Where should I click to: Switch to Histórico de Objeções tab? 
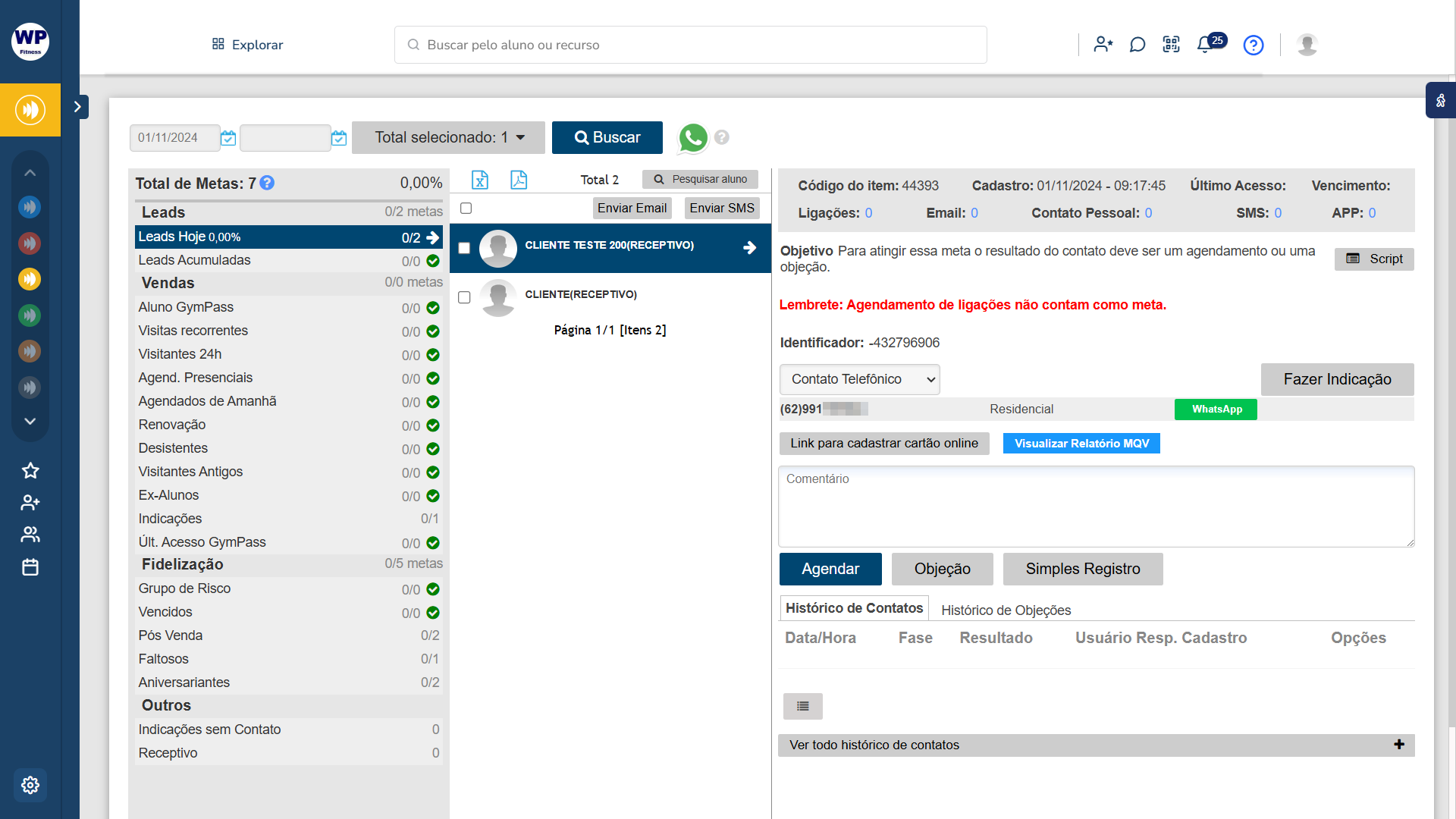1006,610
